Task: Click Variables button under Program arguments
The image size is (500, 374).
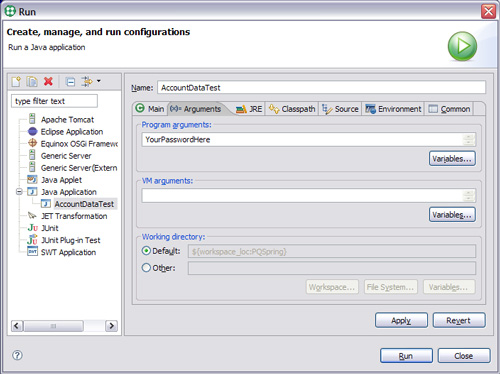Action: (x=452, y=159)
